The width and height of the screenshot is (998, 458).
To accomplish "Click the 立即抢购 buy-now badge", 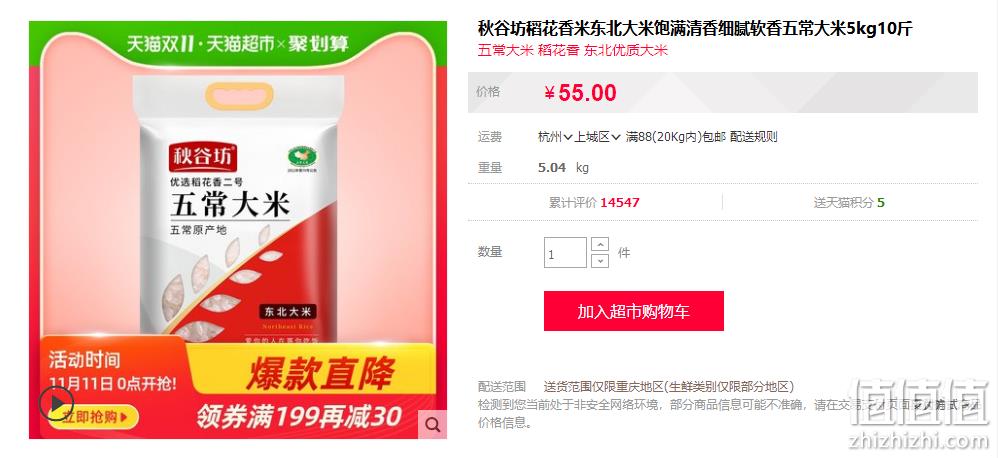I will (x=94, y=417).
